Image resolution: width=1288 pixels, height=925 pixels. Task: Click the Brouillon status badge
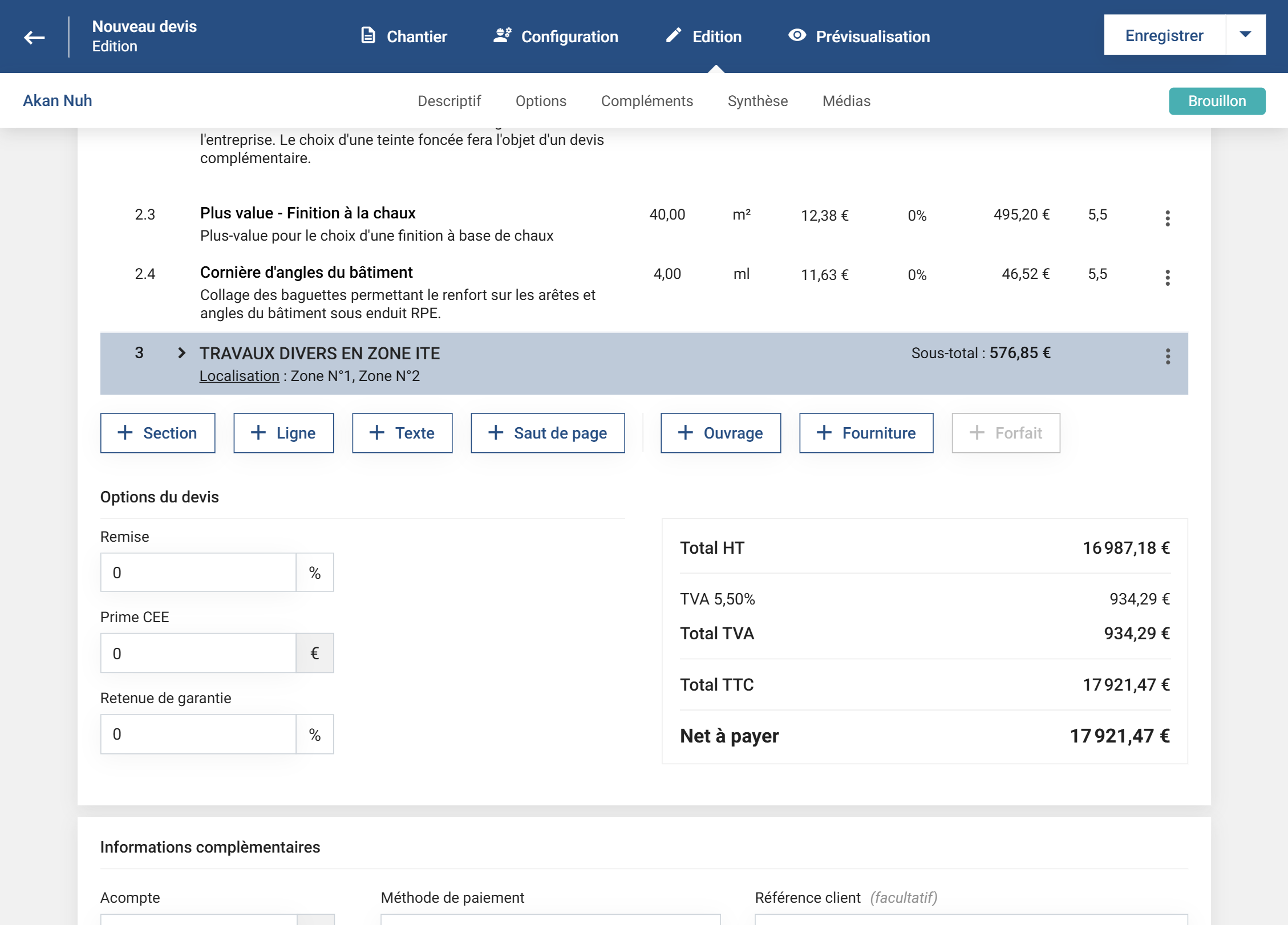[1216, 101]
